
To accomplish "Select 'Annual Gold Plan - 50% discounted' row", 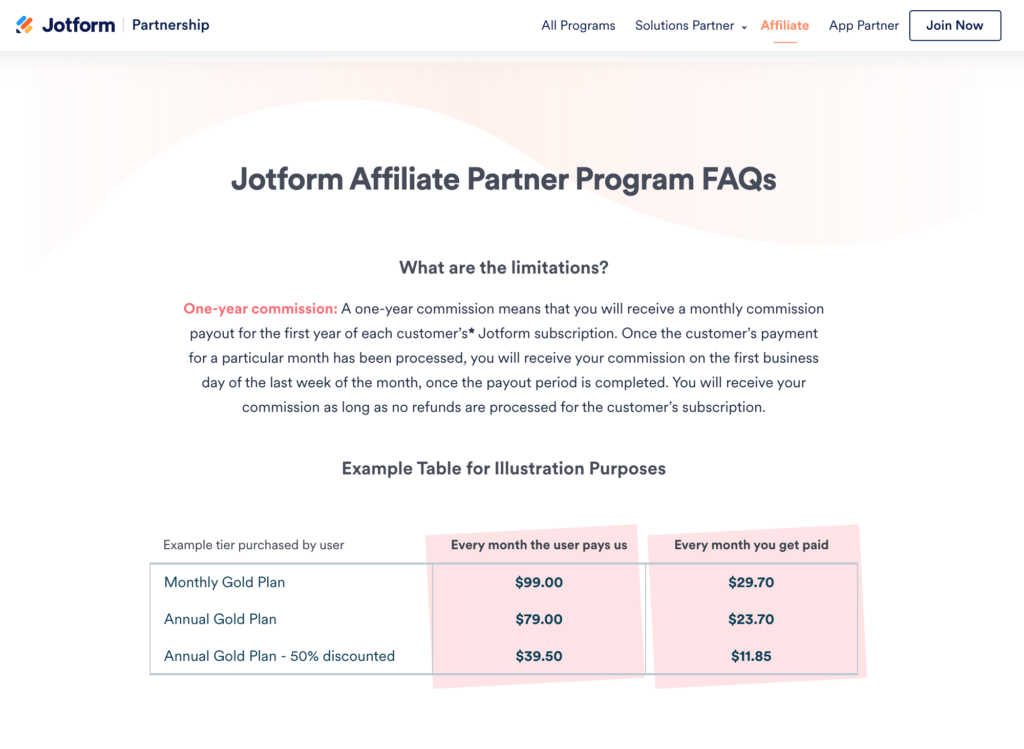I will tap(279, 656).
